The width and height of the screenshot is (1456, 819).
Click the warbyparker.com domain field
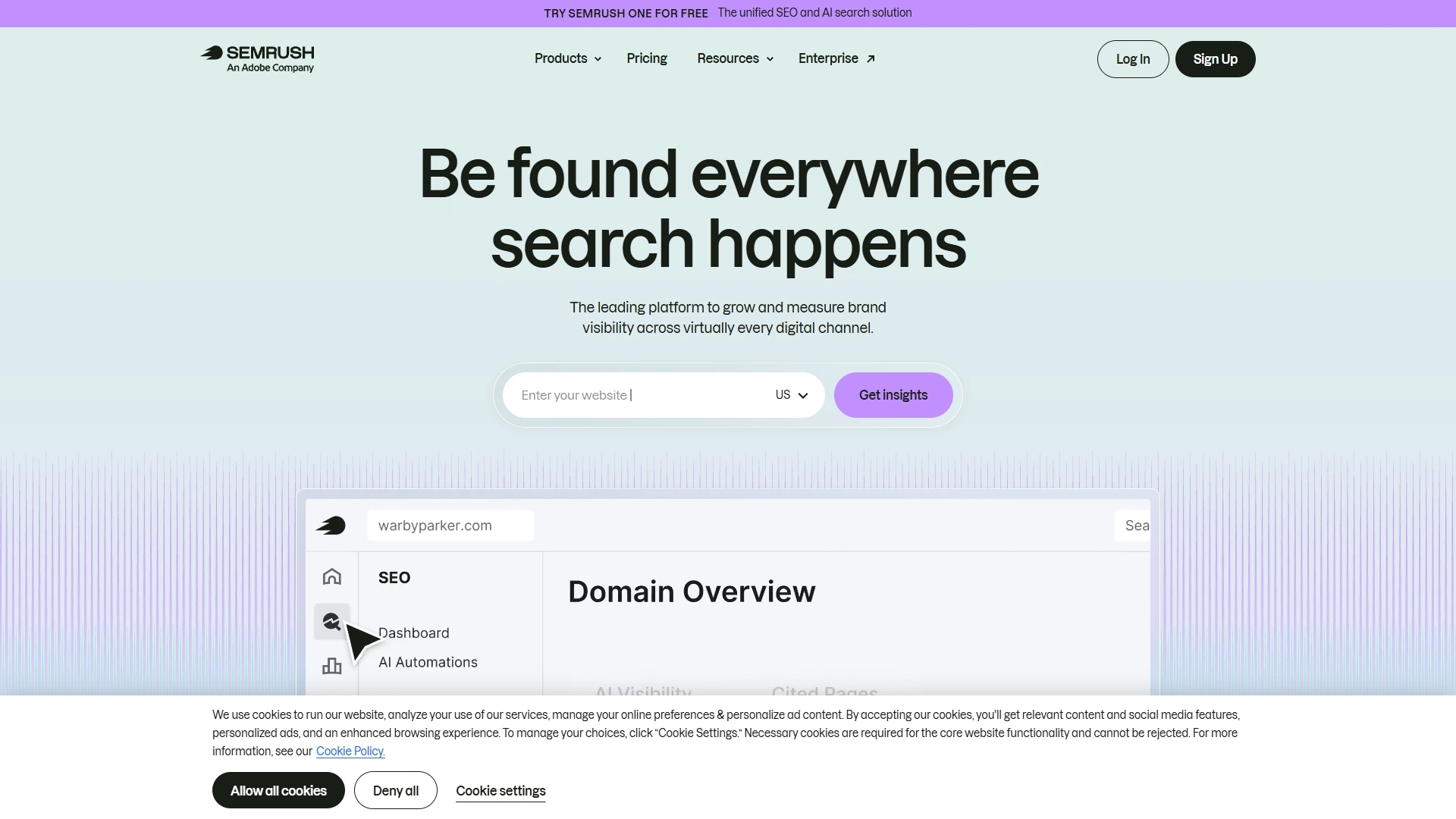[x=450, y=526]
